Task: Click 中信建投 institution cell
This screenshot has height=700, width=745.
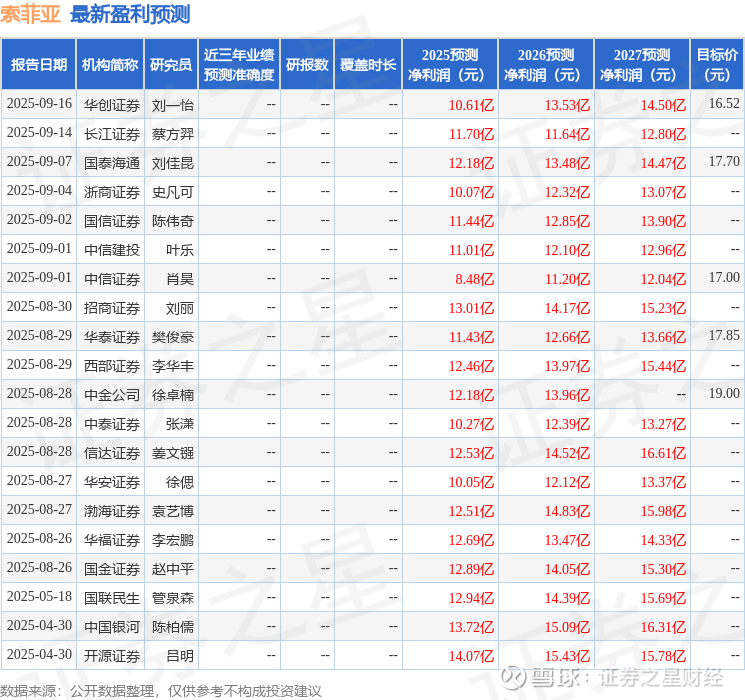Action: [x=112, y=250]
